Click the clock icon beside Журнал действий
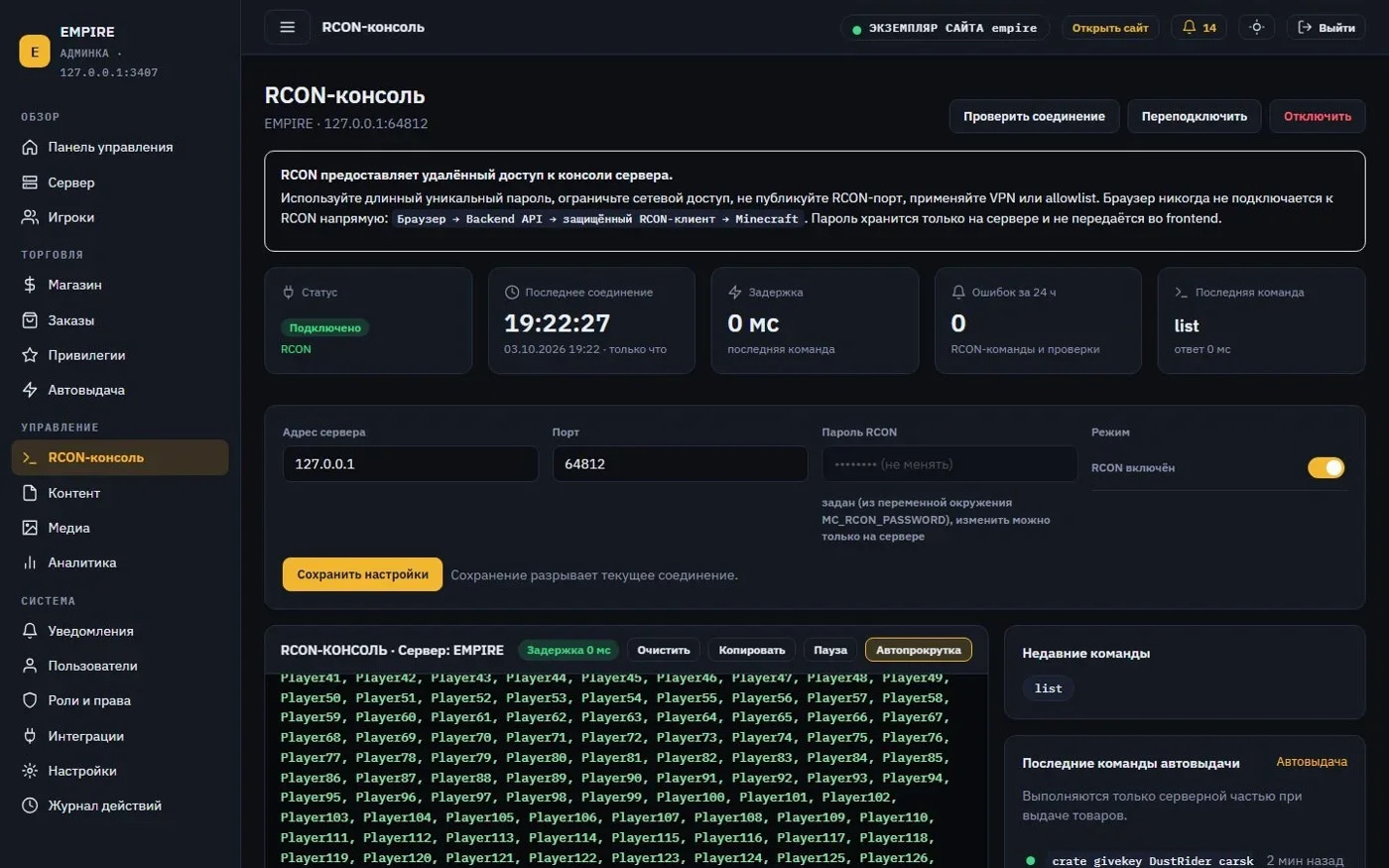 tap(30, 806)
